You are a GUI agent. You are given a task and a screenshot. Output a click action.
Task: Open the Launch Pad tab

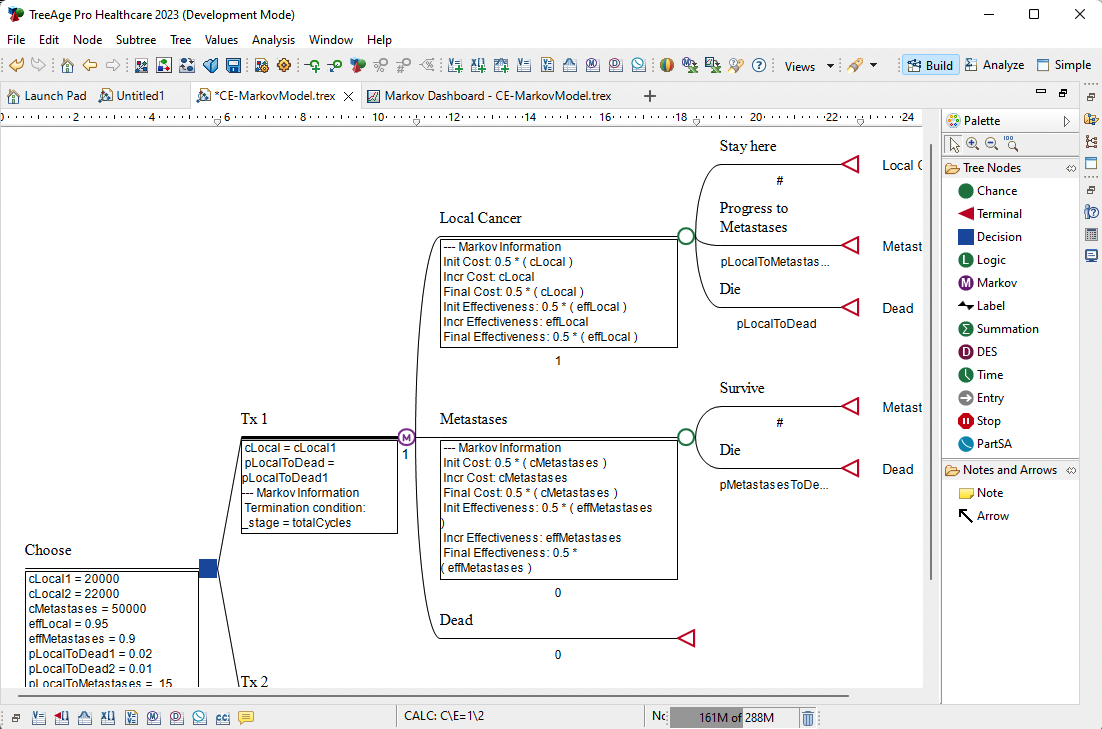point(46,96)
